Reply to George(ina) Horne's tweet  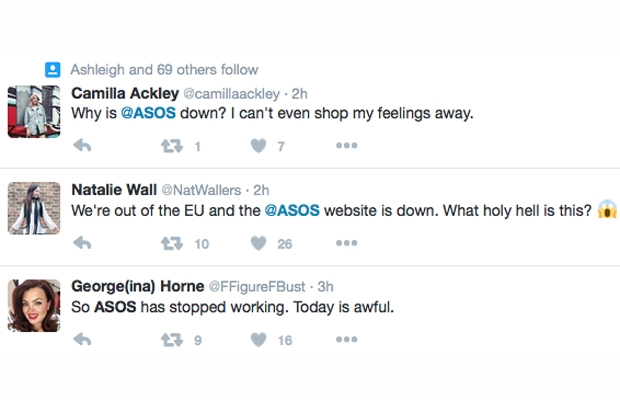coord(83,340)
